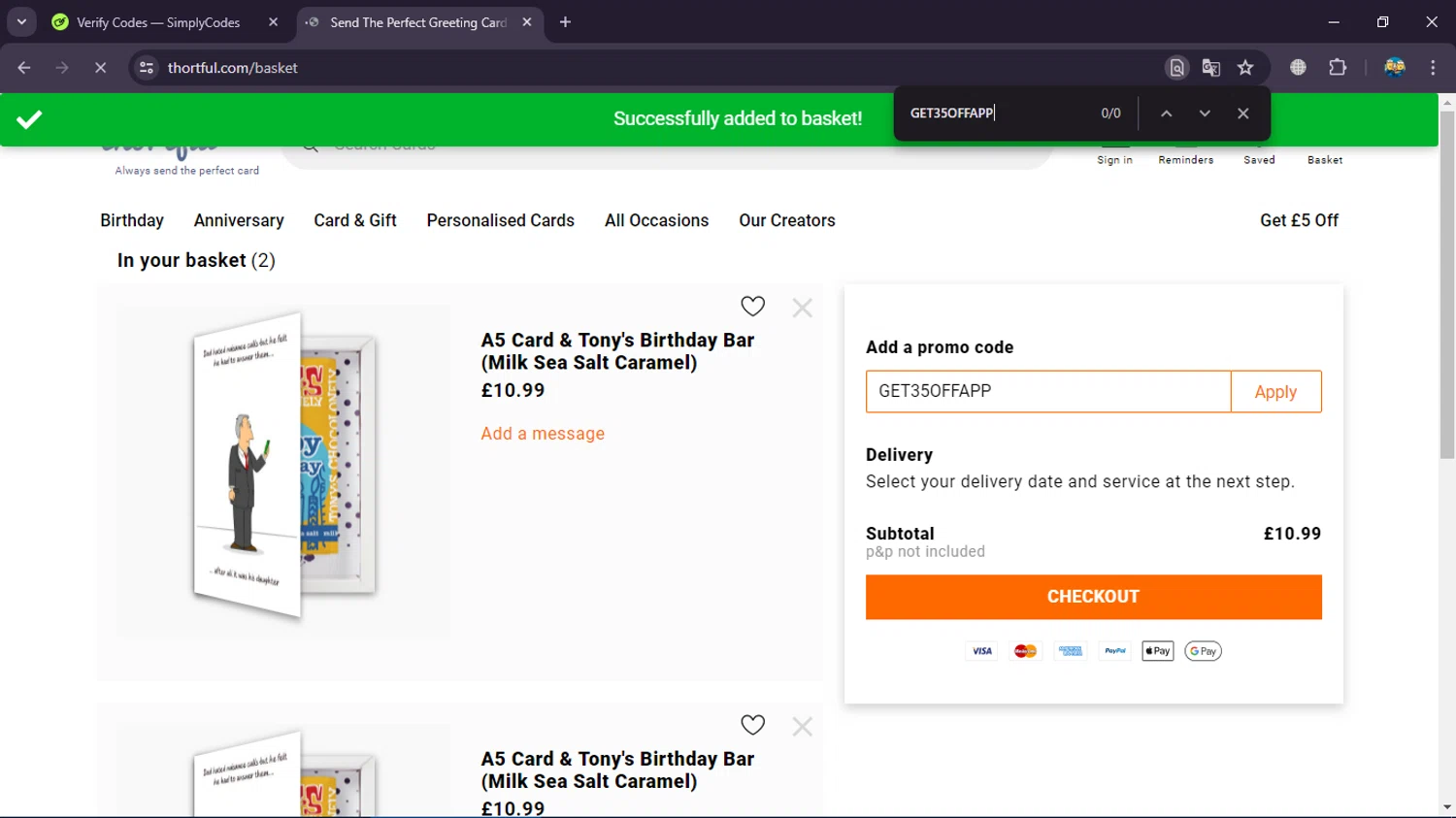
Task: Toggle heart on second basket card
Action: pos(752,725)
